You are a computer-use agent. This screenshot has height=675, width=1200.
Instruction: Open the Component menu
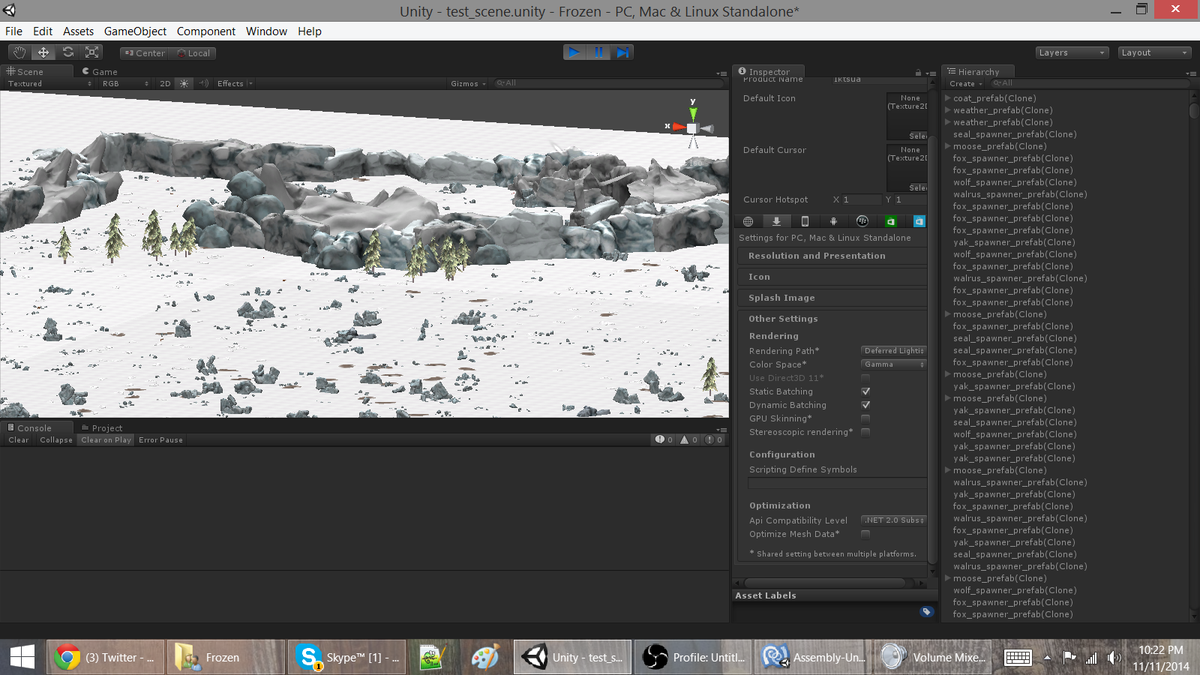point(206,31)
